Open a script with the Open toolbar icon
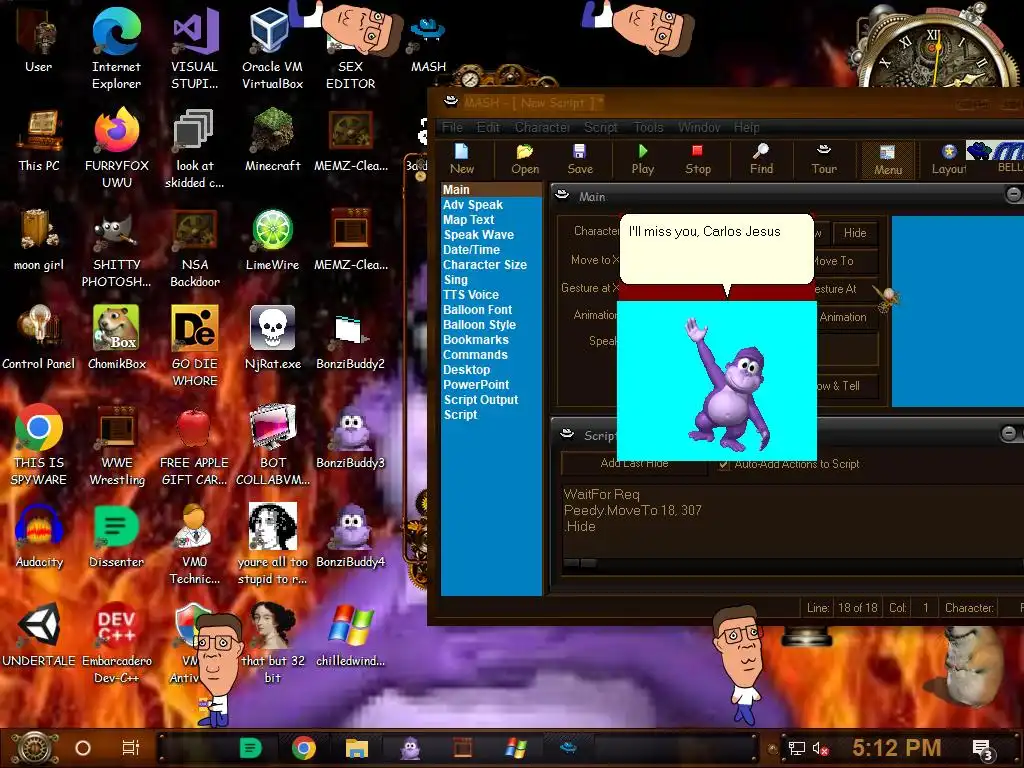1024x768 pixels. [525, 159]
